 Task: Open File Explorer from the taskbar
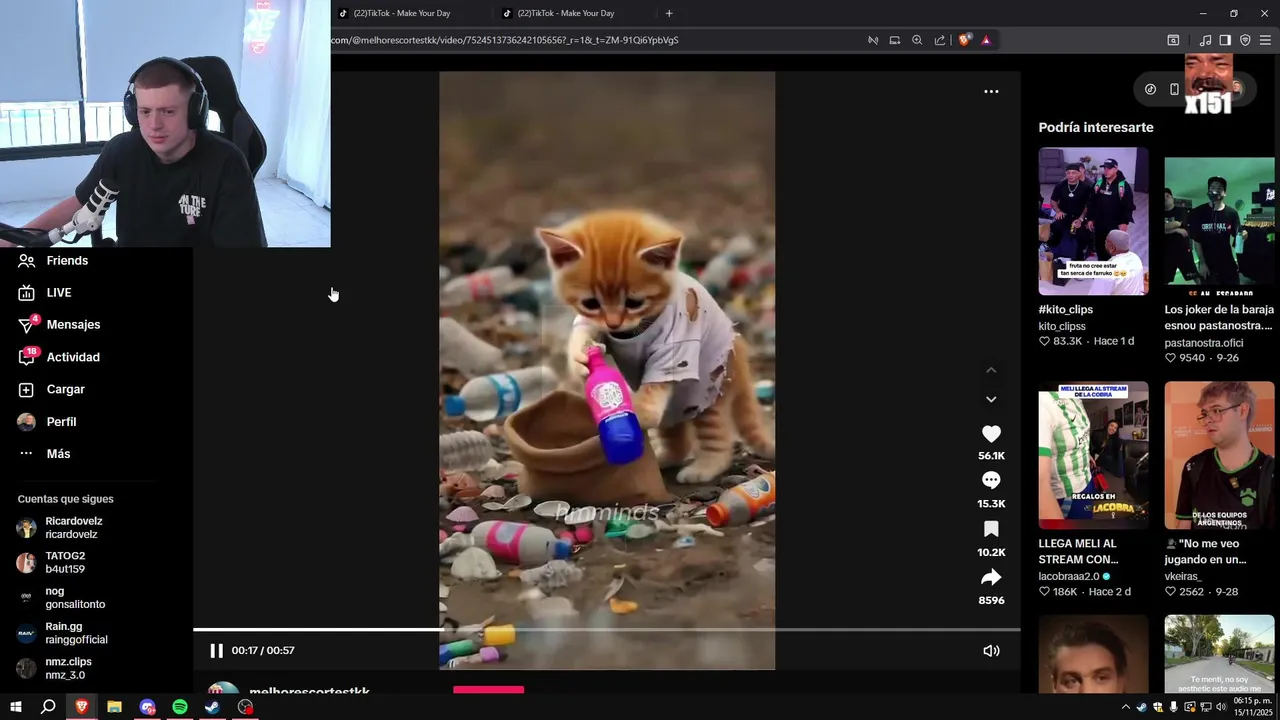(114, 707)
